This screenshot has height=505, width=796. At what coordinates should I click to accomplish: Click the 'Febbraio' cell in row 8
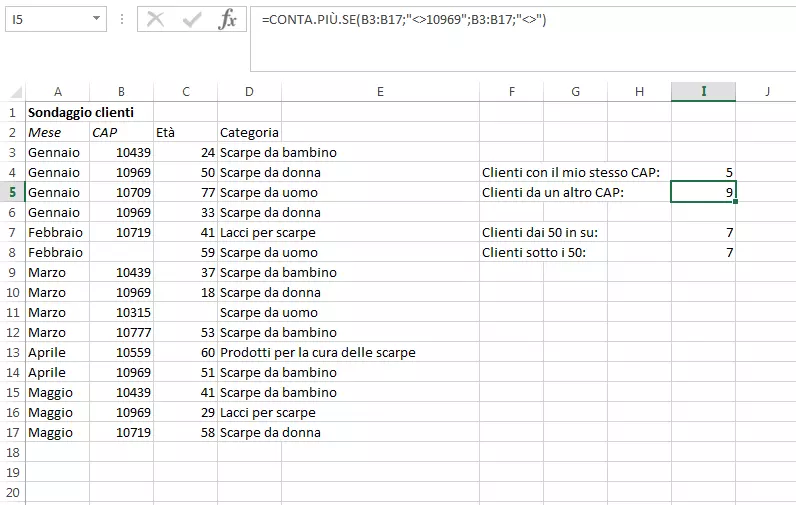[57, 252]
